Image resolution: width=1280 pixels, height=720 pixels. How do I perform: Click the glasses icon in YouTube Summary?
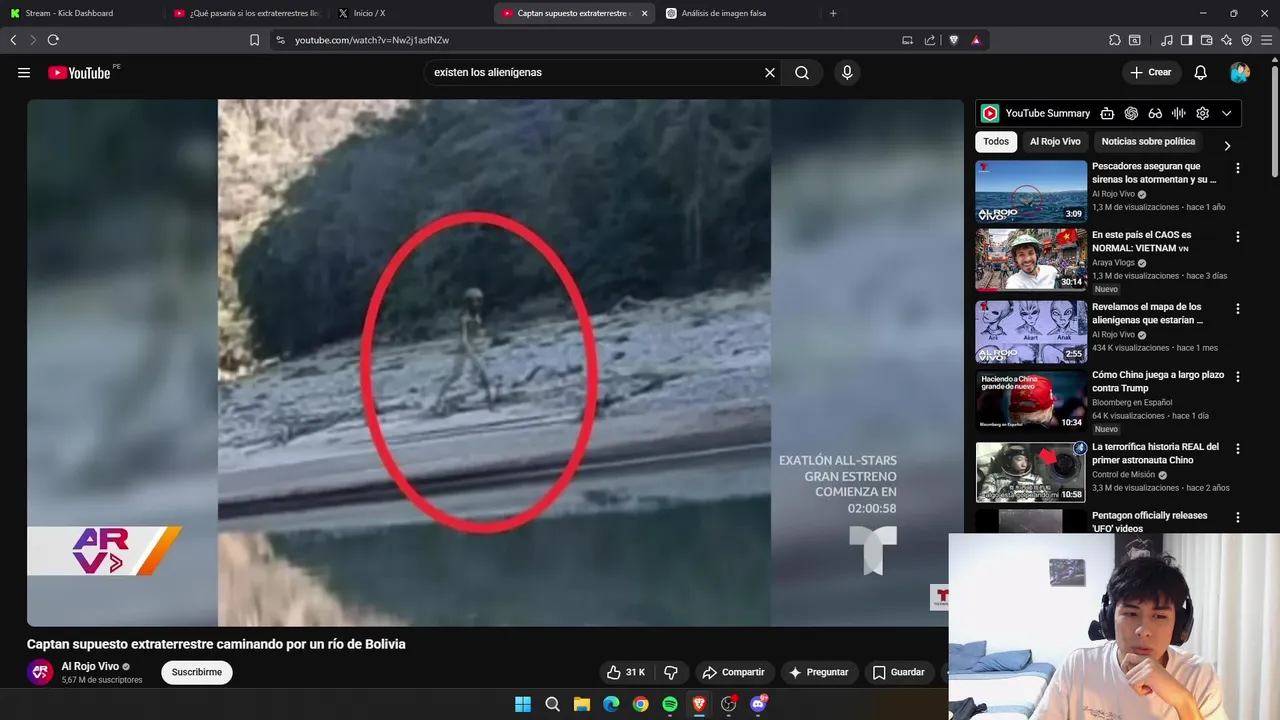tap(1155, 113)
